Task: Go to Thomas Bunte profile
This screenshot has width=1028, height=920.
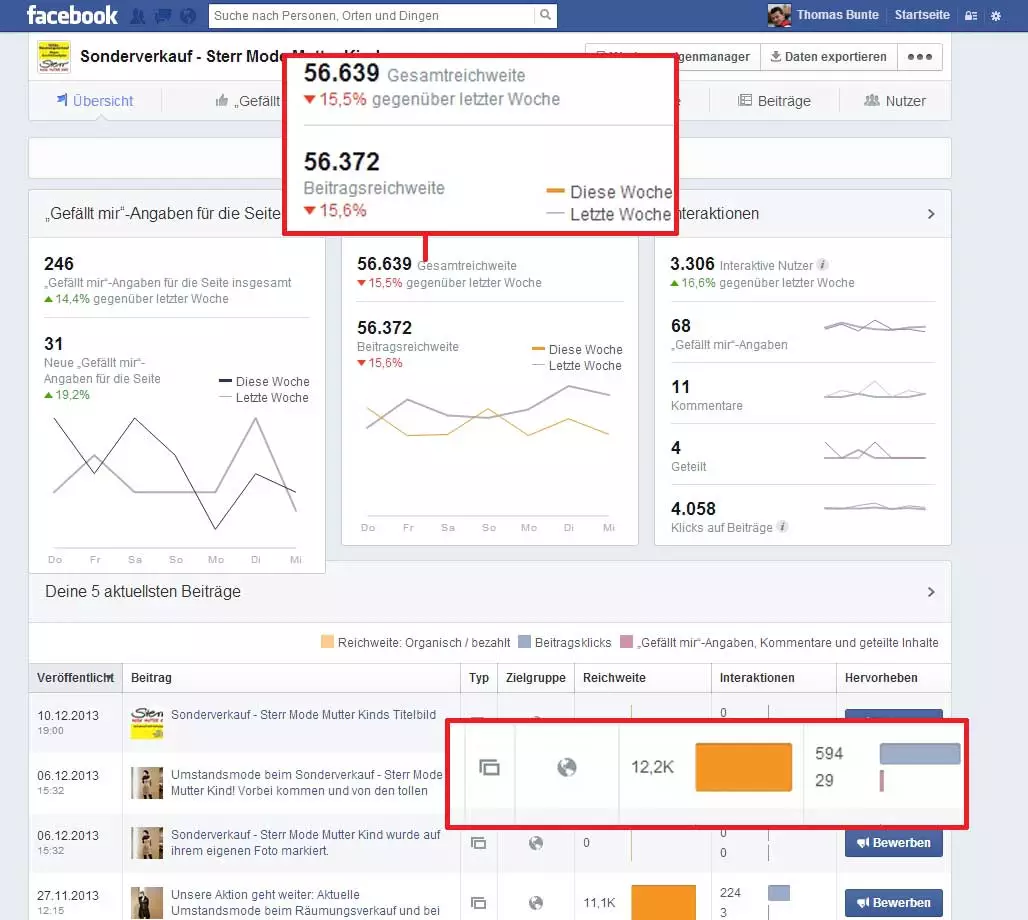Action: click(837, 15)
